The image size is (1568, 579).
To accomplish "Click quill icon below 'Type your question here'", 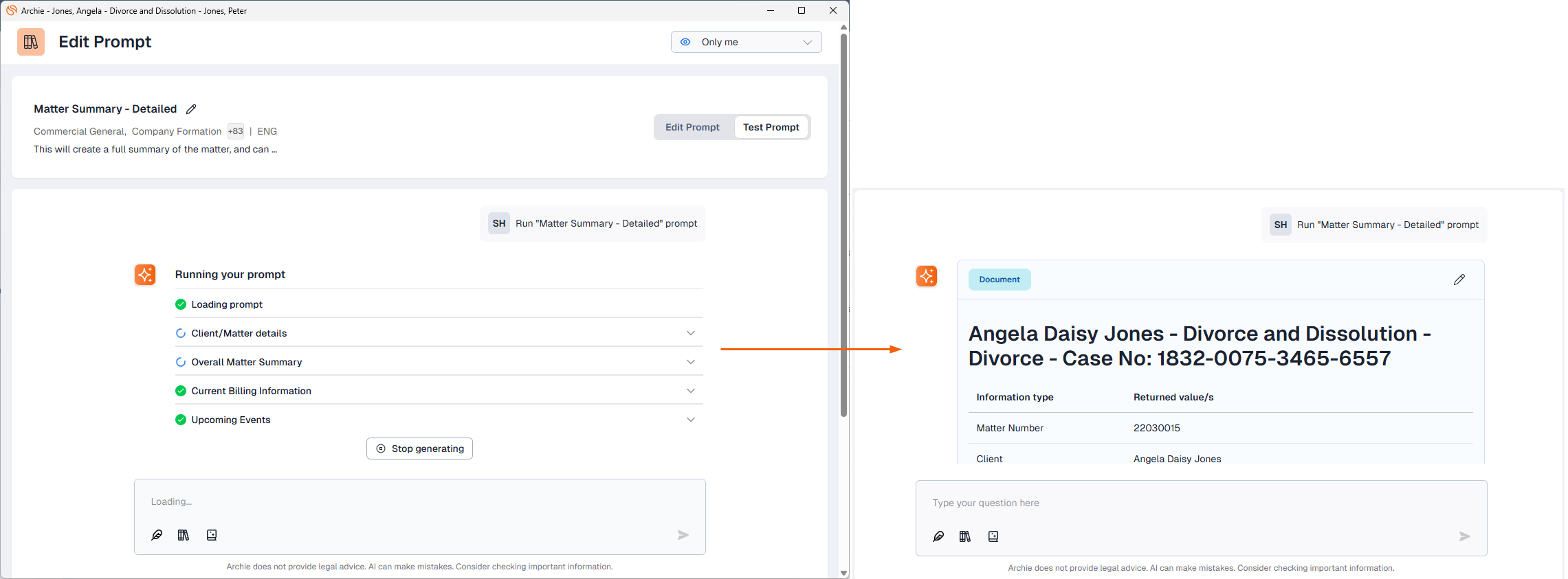I will click(x=938, y=536).
